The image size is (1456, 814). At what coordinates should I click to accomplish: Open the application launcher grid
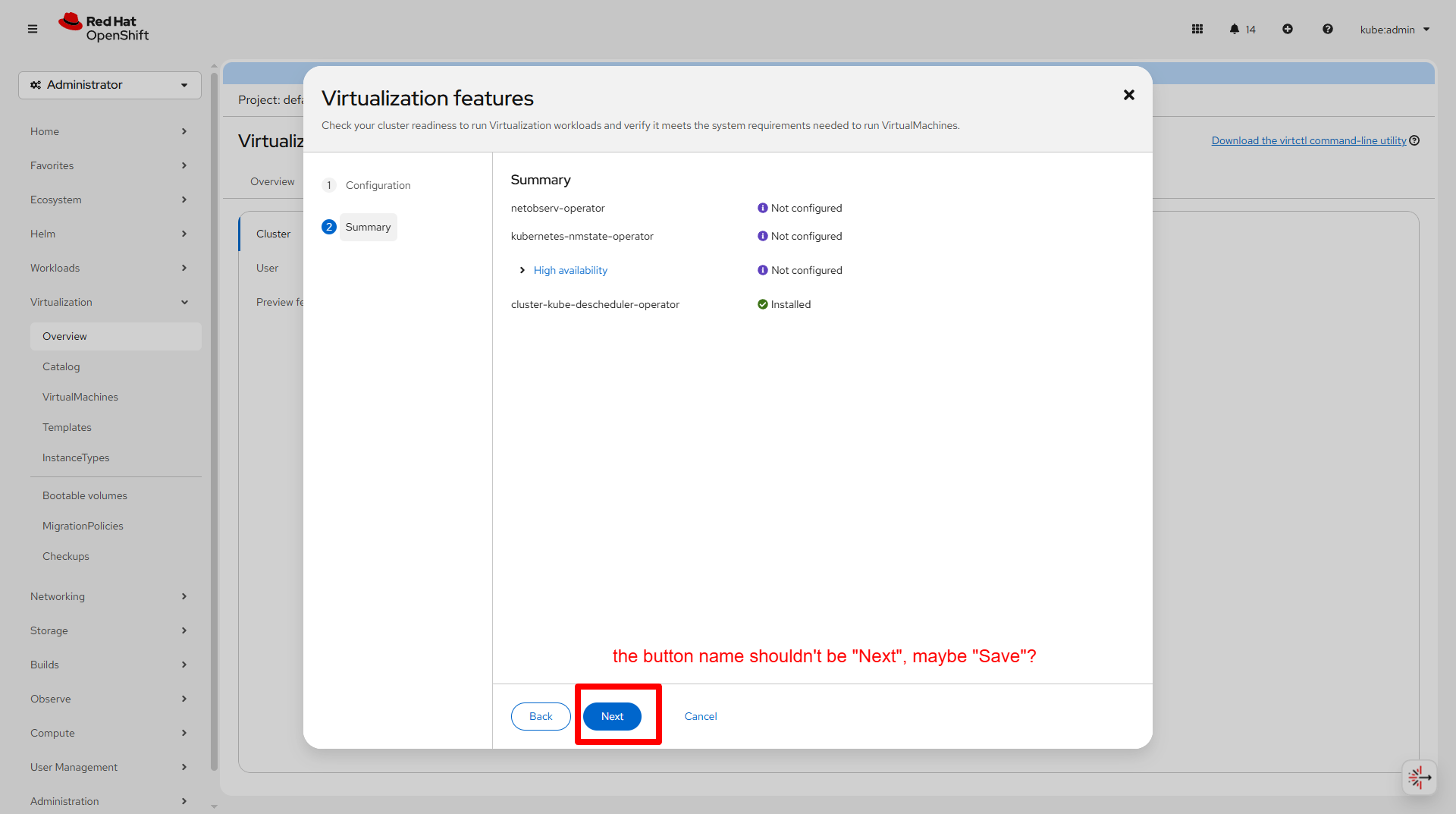pos(1197,29)
